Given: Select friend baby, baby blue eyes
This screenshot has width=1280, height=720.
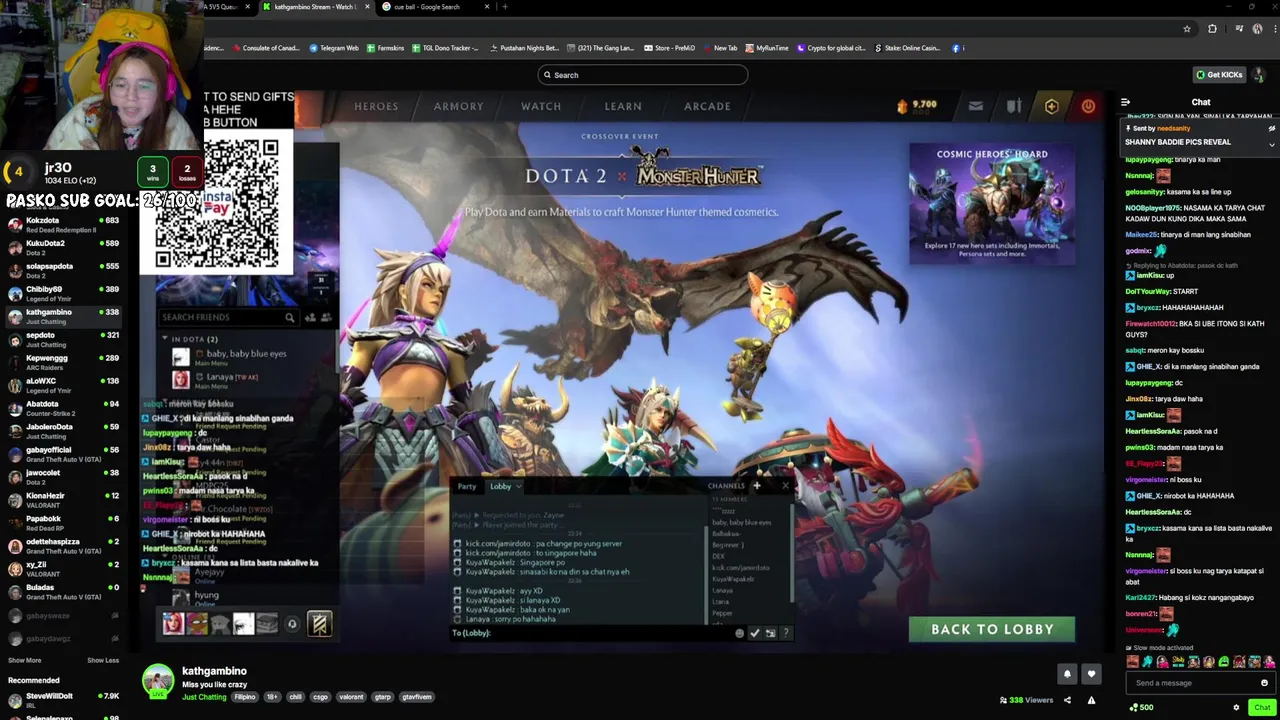Looking at the screenshot, I should click(245, 356).
